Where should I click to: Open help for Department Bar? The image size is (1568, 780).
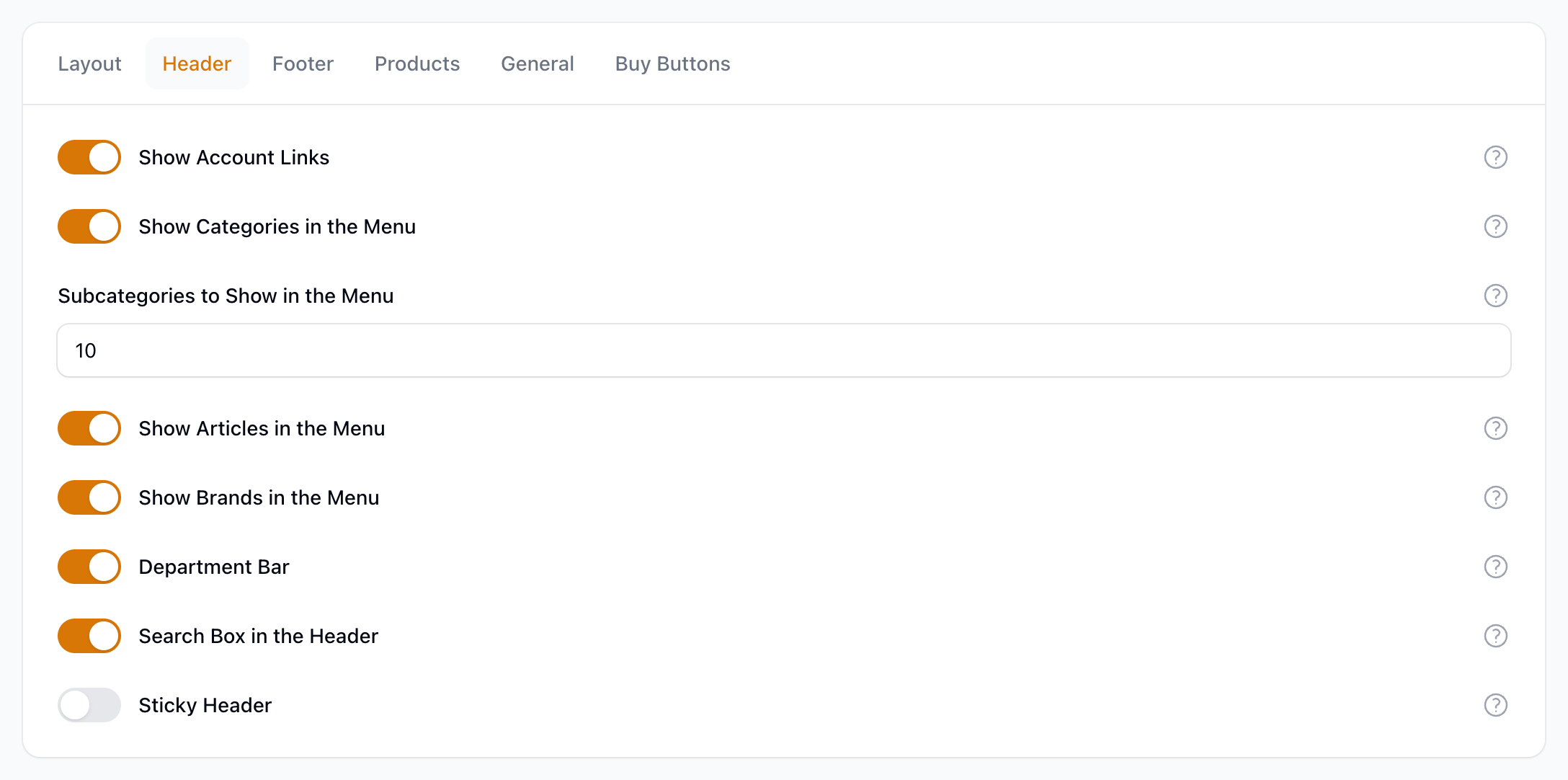(x=1495, y=567)
